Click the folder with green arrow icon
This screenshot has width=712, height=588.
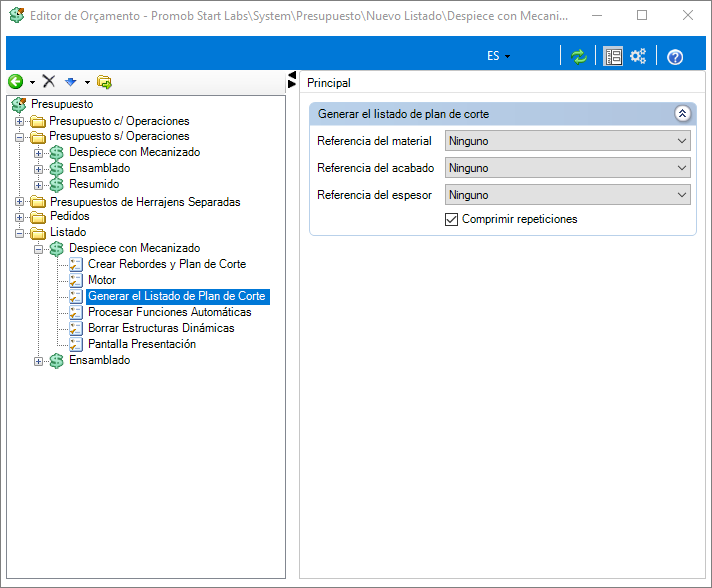click(x=104, y=82)
